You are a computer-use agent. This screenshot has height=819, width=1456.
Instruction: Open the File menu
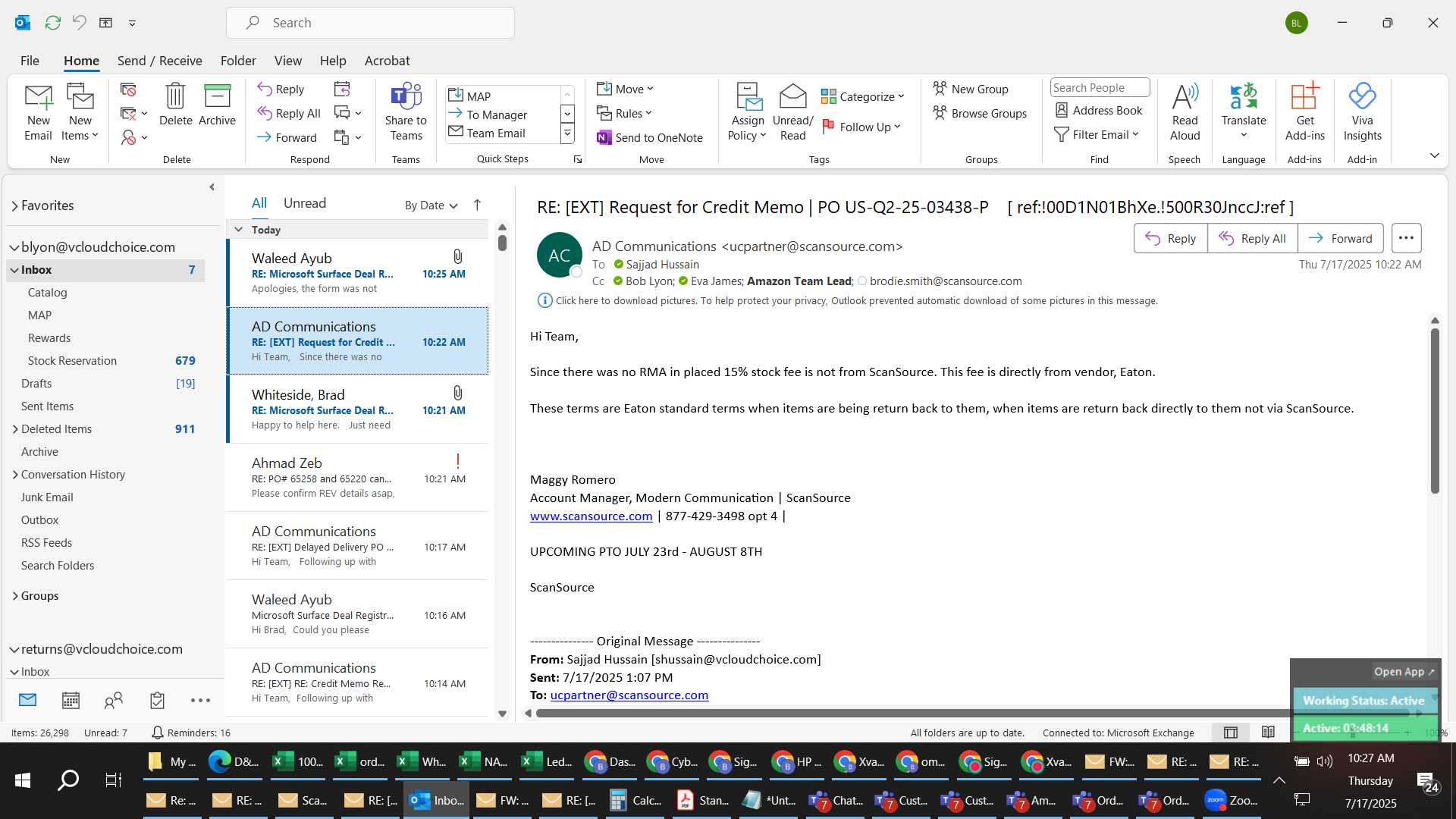tap(30, 61)
